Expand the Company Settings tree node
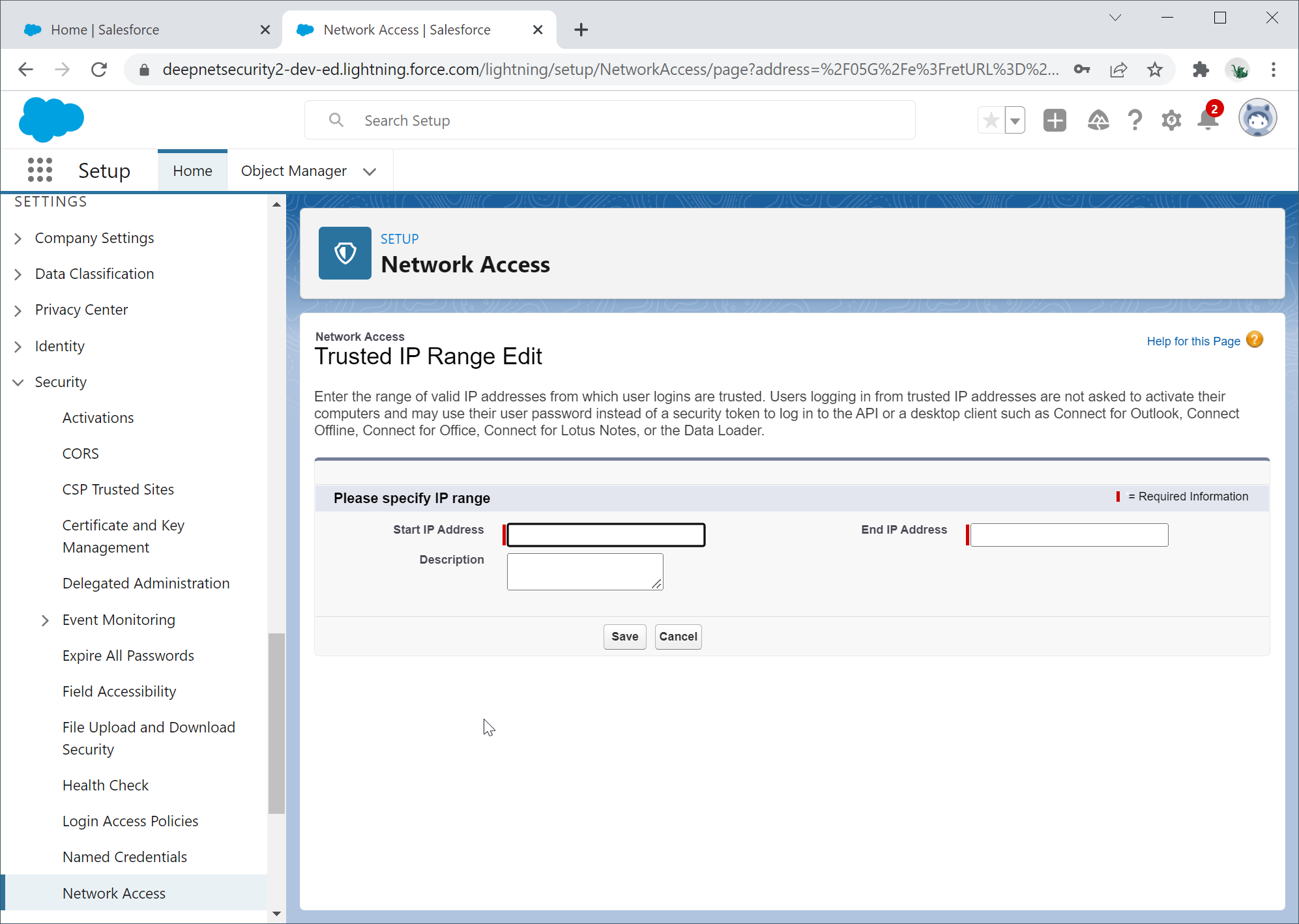Screen dimensions: 1299x924 tap(18, 238)
